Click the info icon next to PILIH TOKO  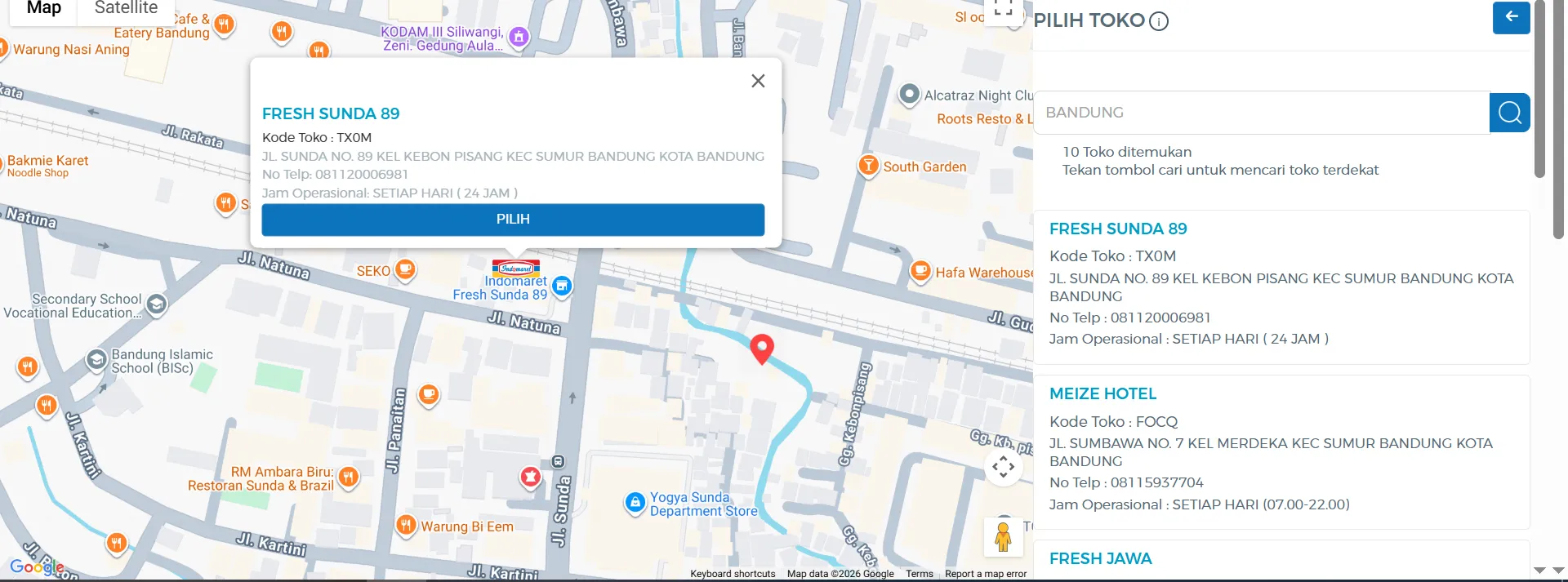click(x=1159, y=22)
